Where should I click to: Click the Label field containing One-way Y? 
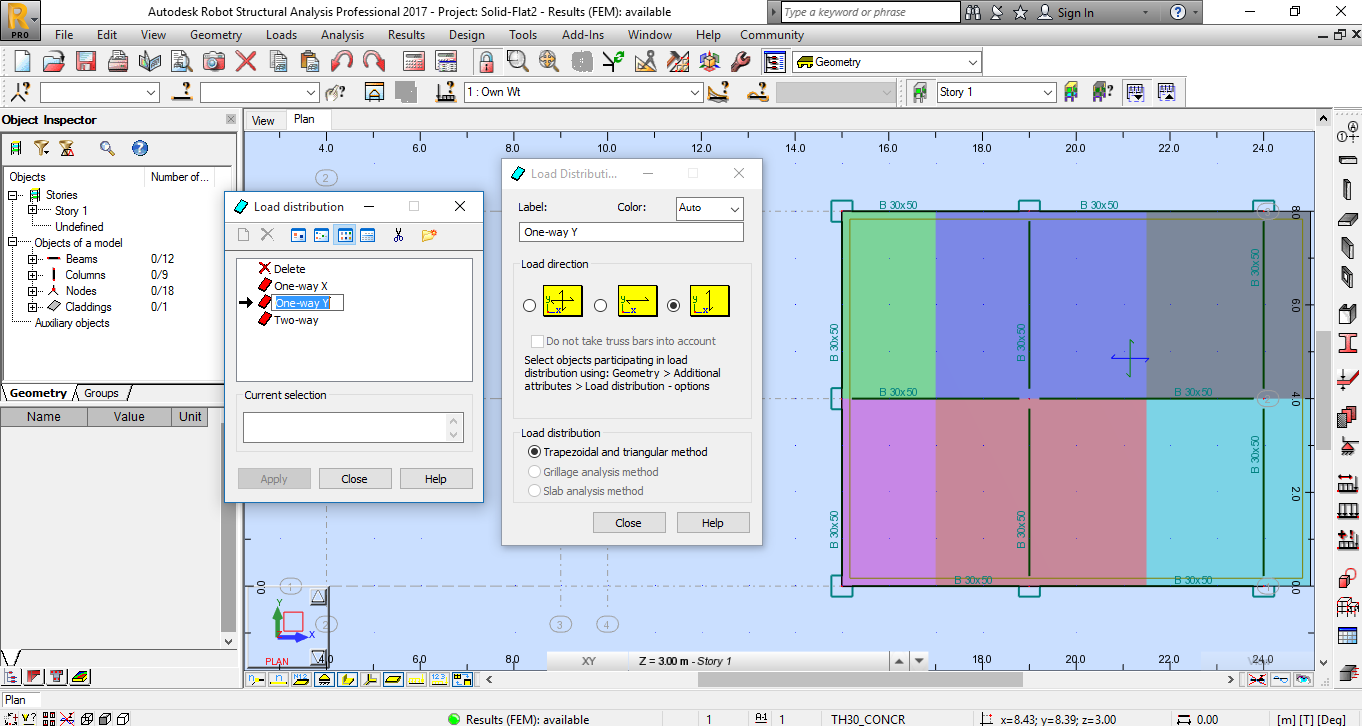pyautogui.click(x=631, y=232)
